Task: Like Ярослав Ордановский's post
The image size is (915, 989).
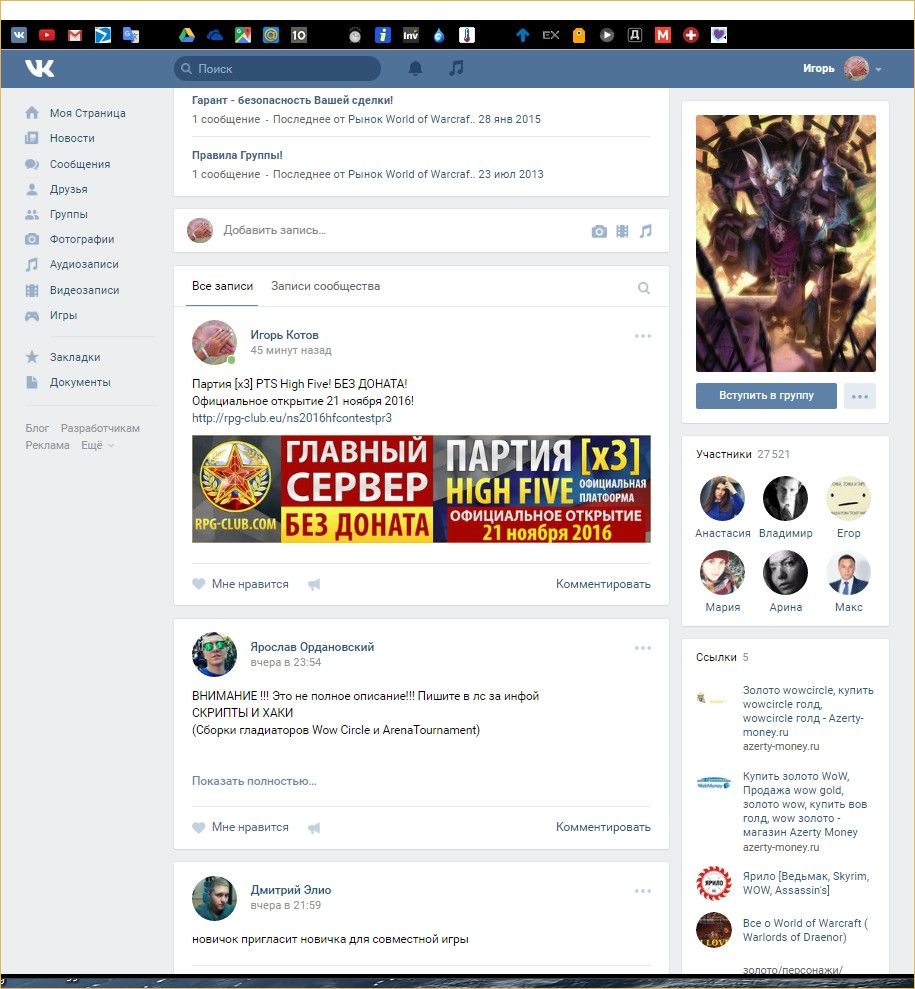Action: point(240,827)
